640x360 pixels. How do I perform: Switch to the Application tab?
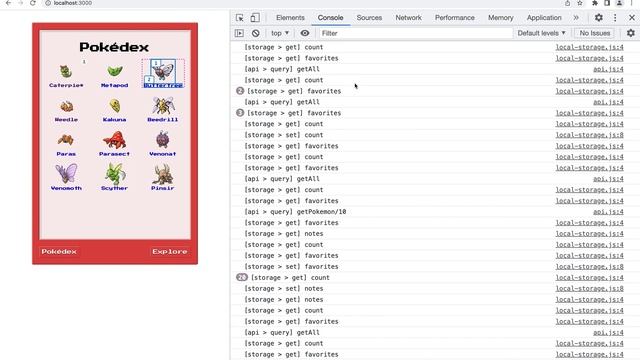pyautogui.click(x=544, y=18)
